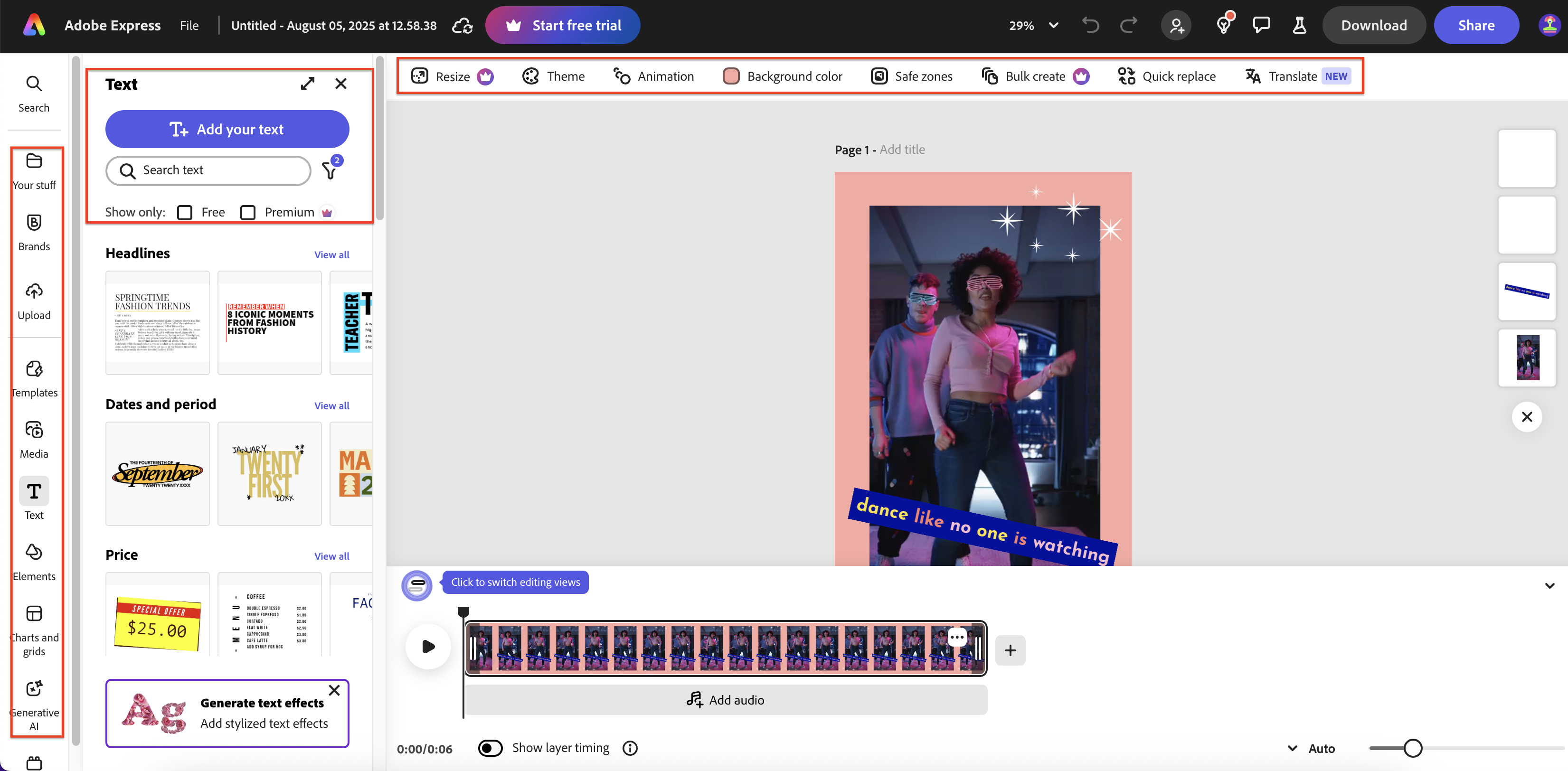Image resolution: width=1568 pixels, height=771 pixels.
Task: Click Add title page field
Action: [902, 150]
